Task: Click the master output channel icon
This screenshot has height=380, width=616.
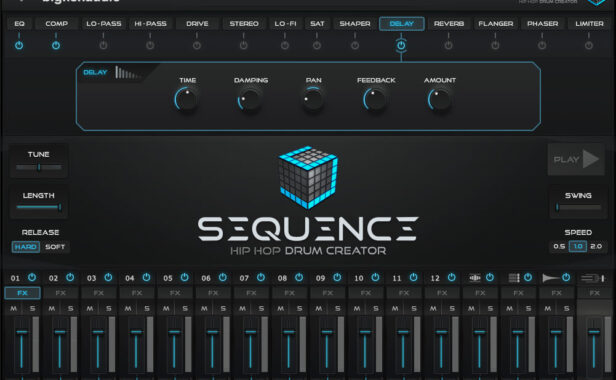Action: tap(593, 278)
